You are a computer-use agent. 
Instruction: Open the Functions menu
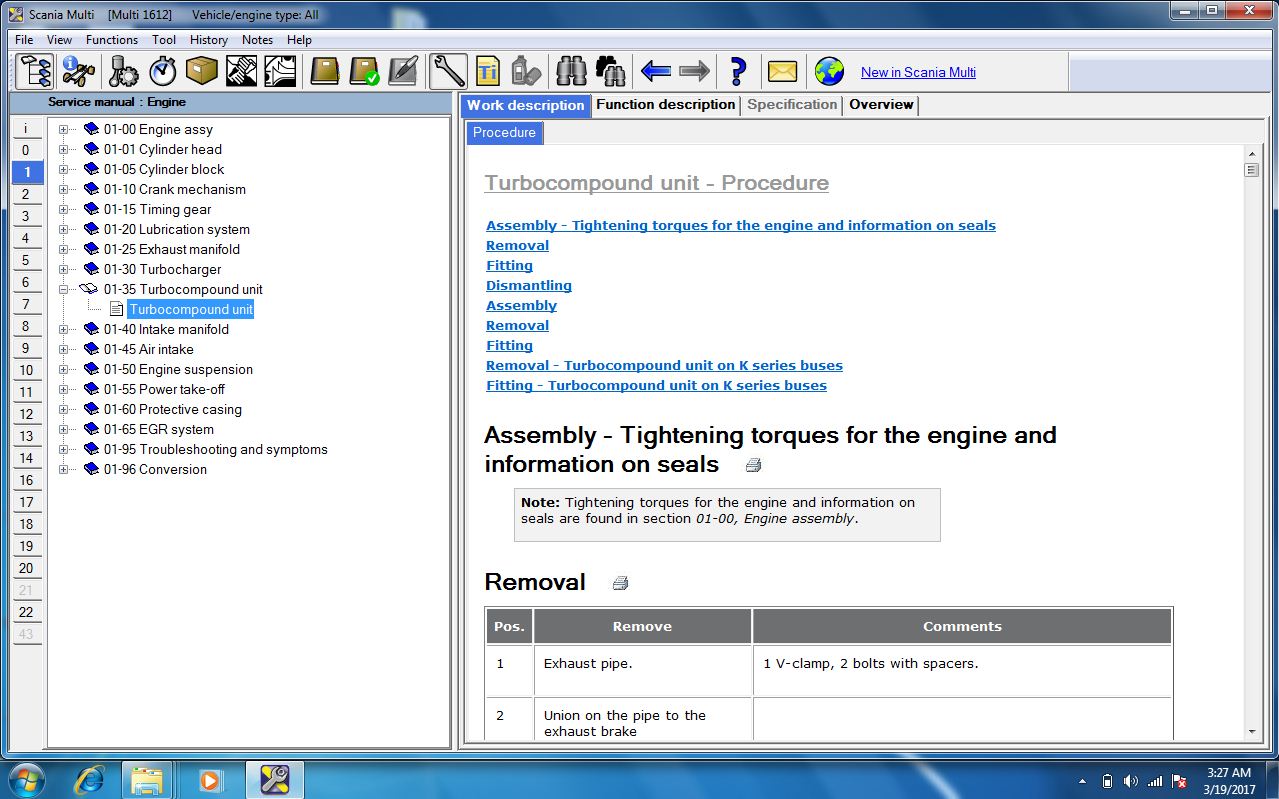[112, 40]
